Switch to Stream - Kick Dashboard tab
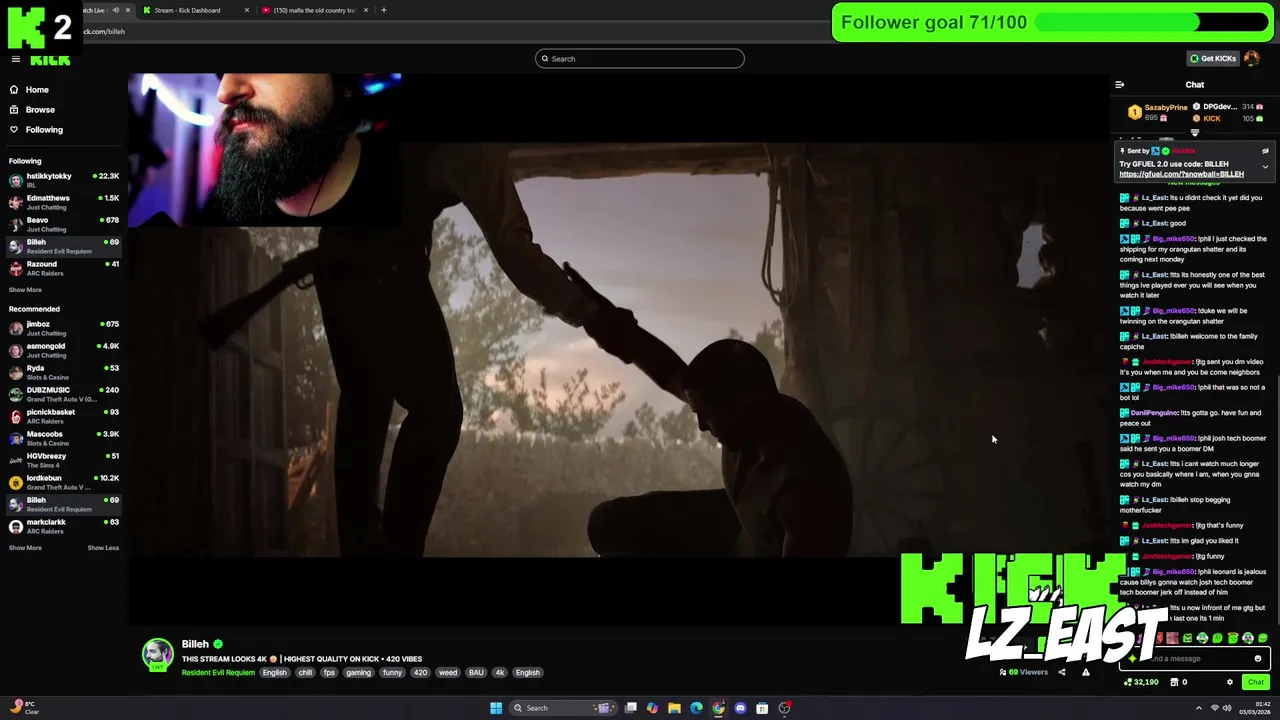 (187, 10)
